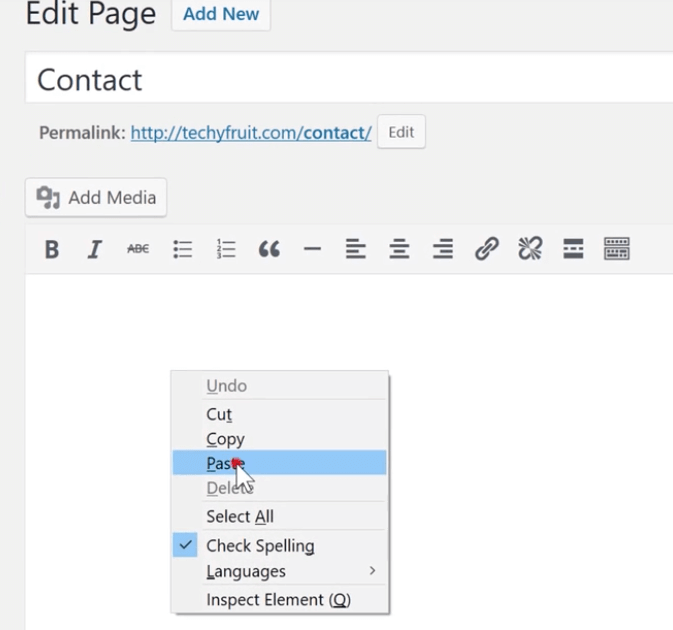Insert a blockquote
This screenshot has width=673, height=630.
click(x=269, y=249)
